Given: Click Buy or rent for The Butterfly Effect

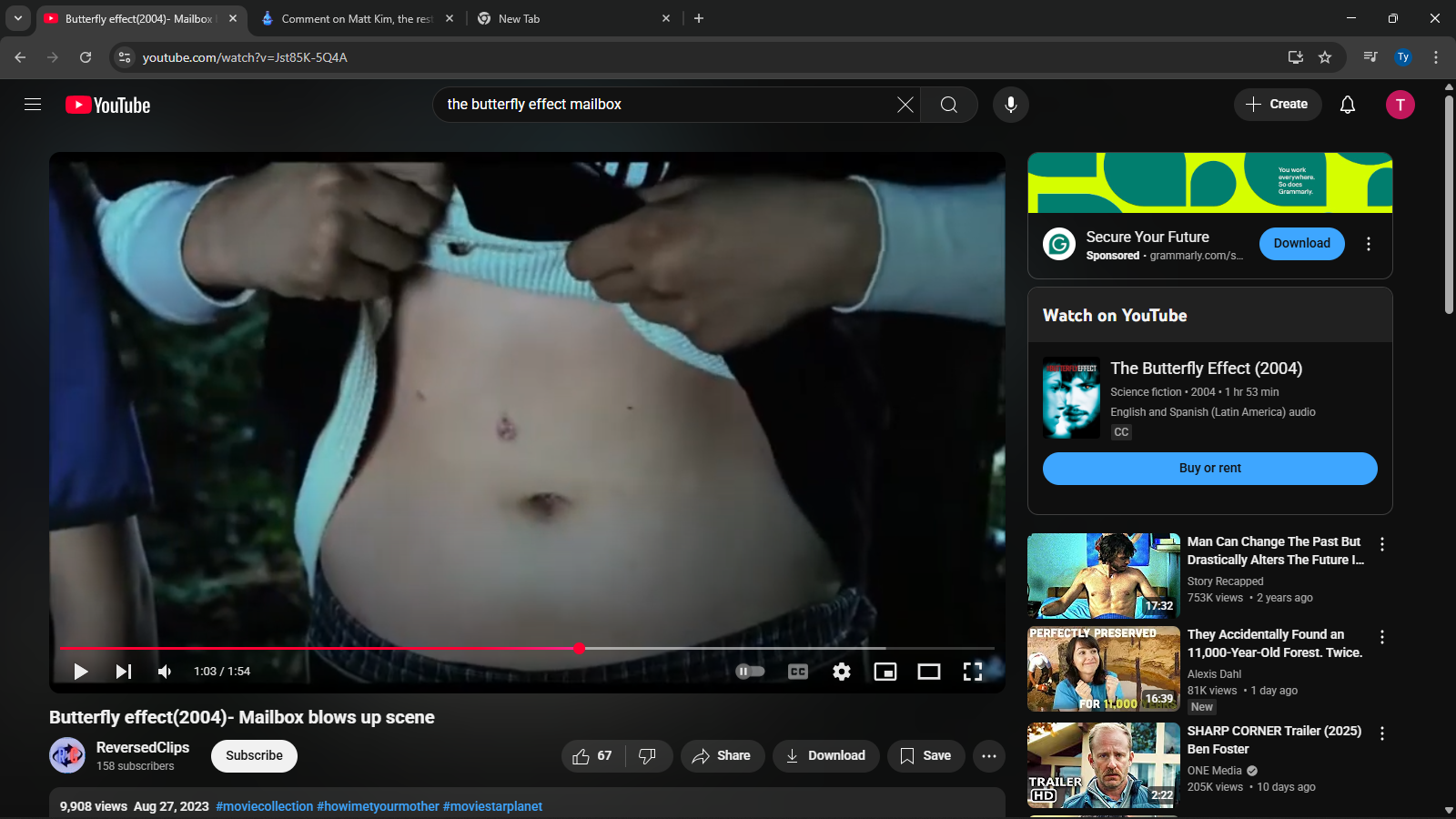Looking at the screenshot, I should [1210, 469].
